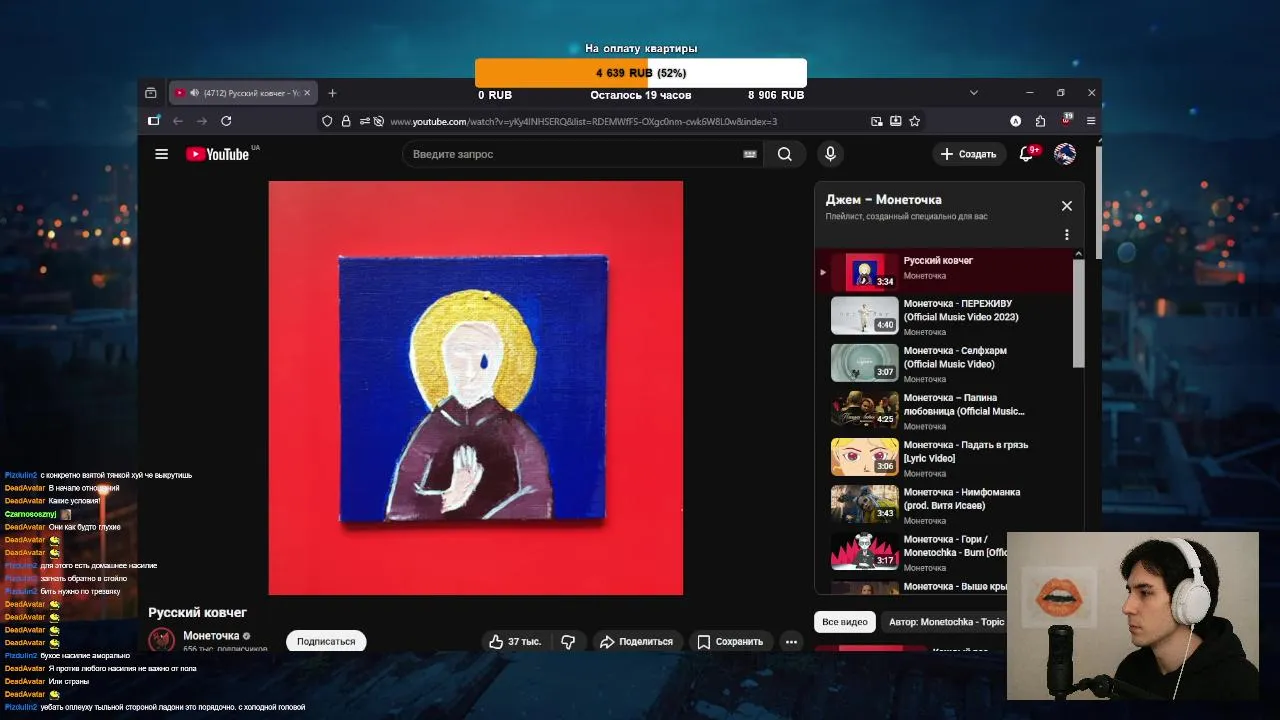Expand the list all tabs chevron
Screen dimensions: 1280x720
(974, 92)
